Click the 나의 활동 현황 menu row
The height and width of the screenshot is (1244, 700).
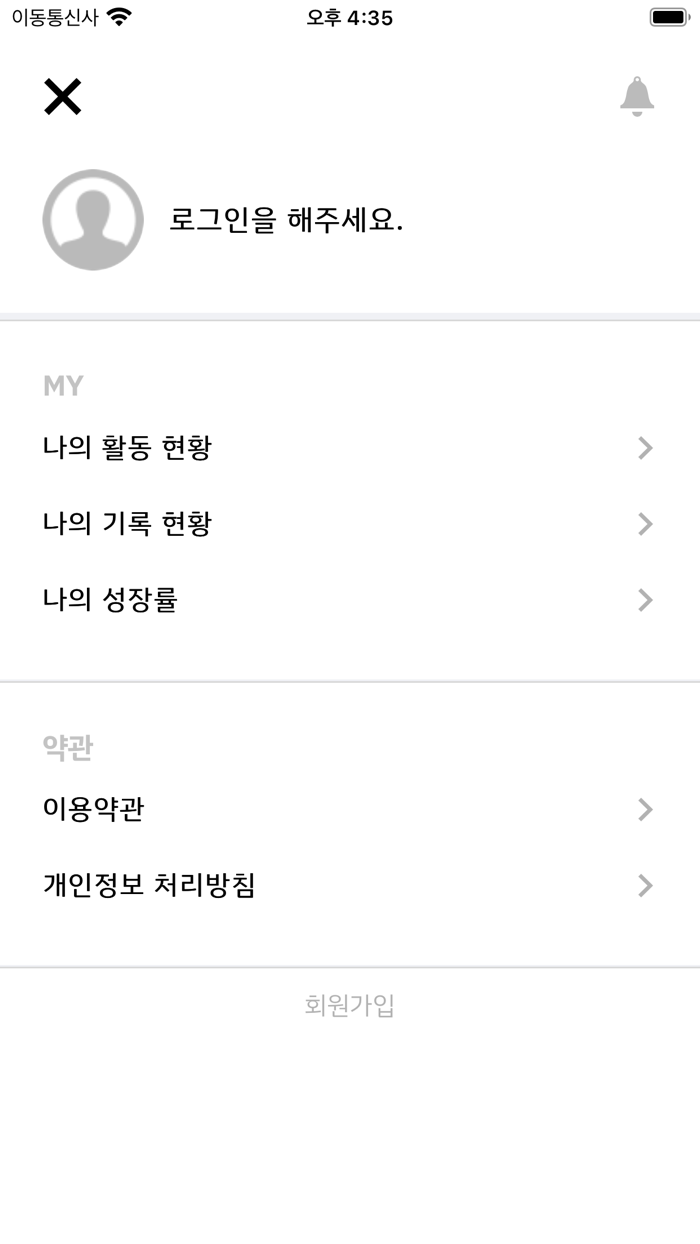(x=127, y=448)
